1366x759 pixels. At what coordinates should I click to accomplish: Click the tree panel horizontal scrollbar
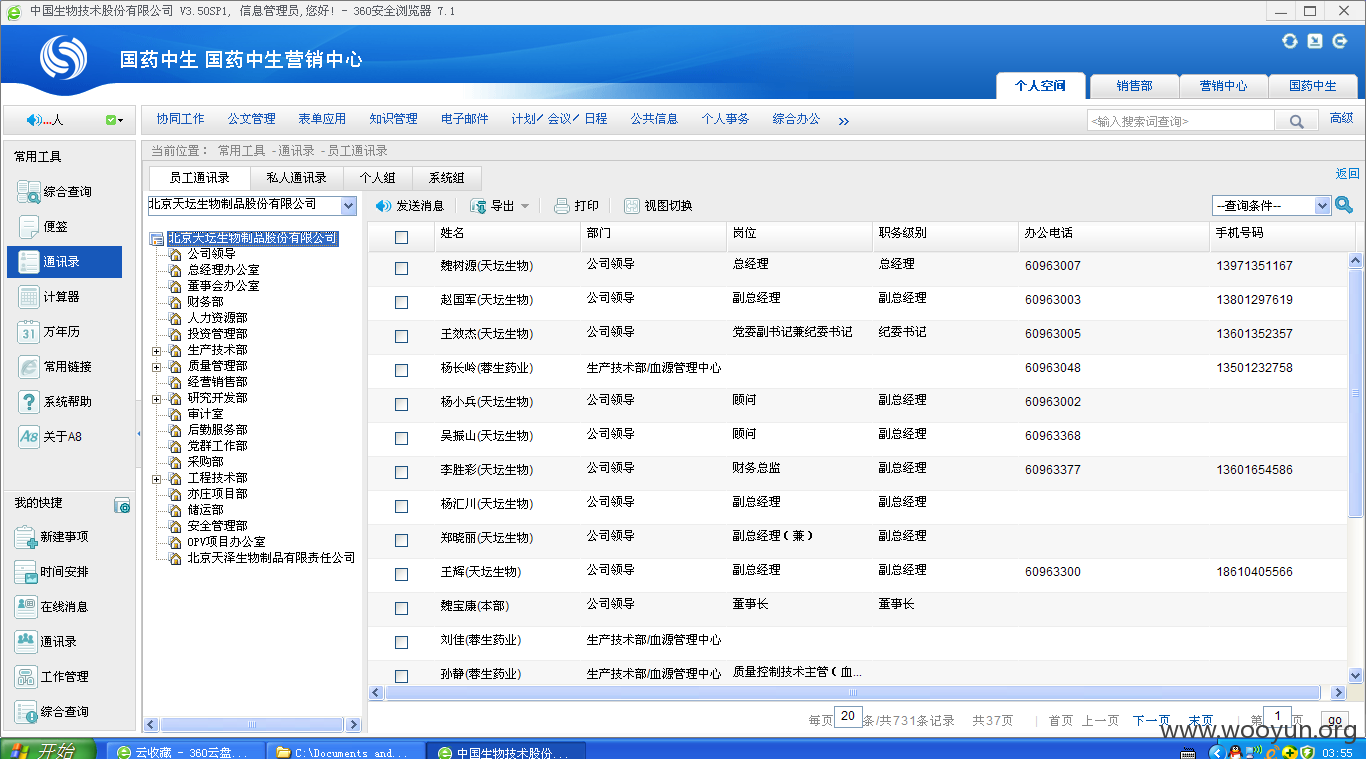tap(253, 725)
